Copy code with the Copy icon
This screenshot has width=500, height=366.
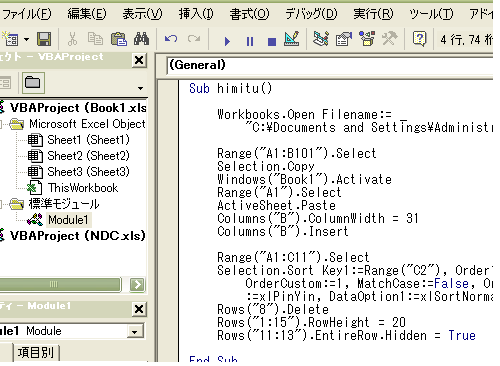(x=95, y=39)
